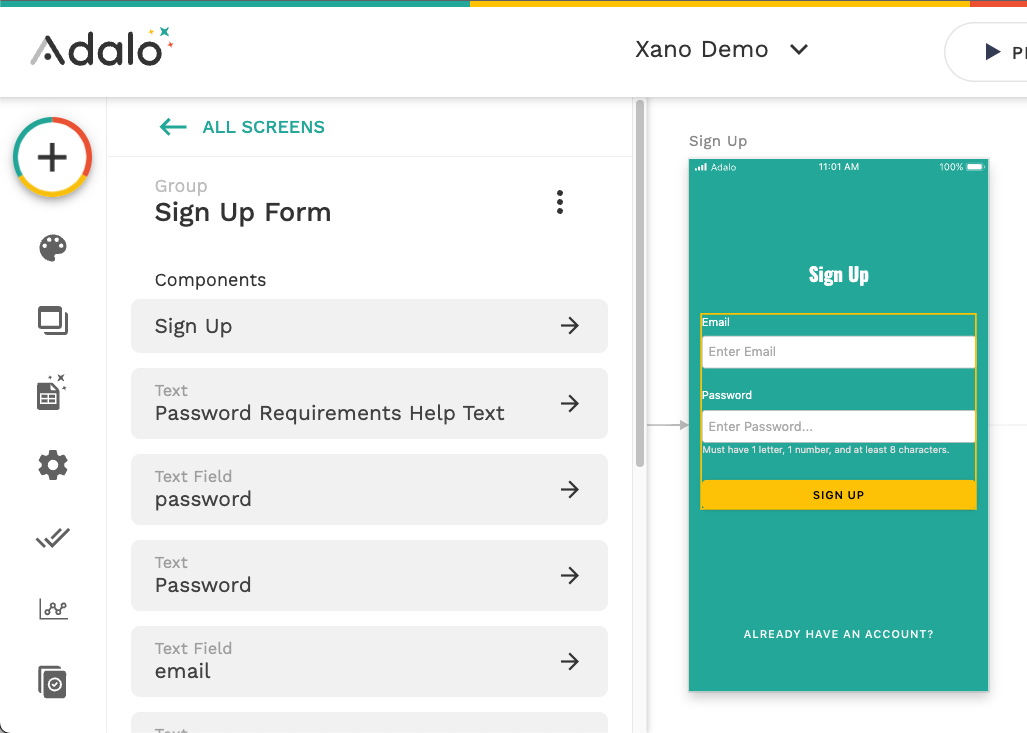Expand the password Text Field component

tap(369, 489)
